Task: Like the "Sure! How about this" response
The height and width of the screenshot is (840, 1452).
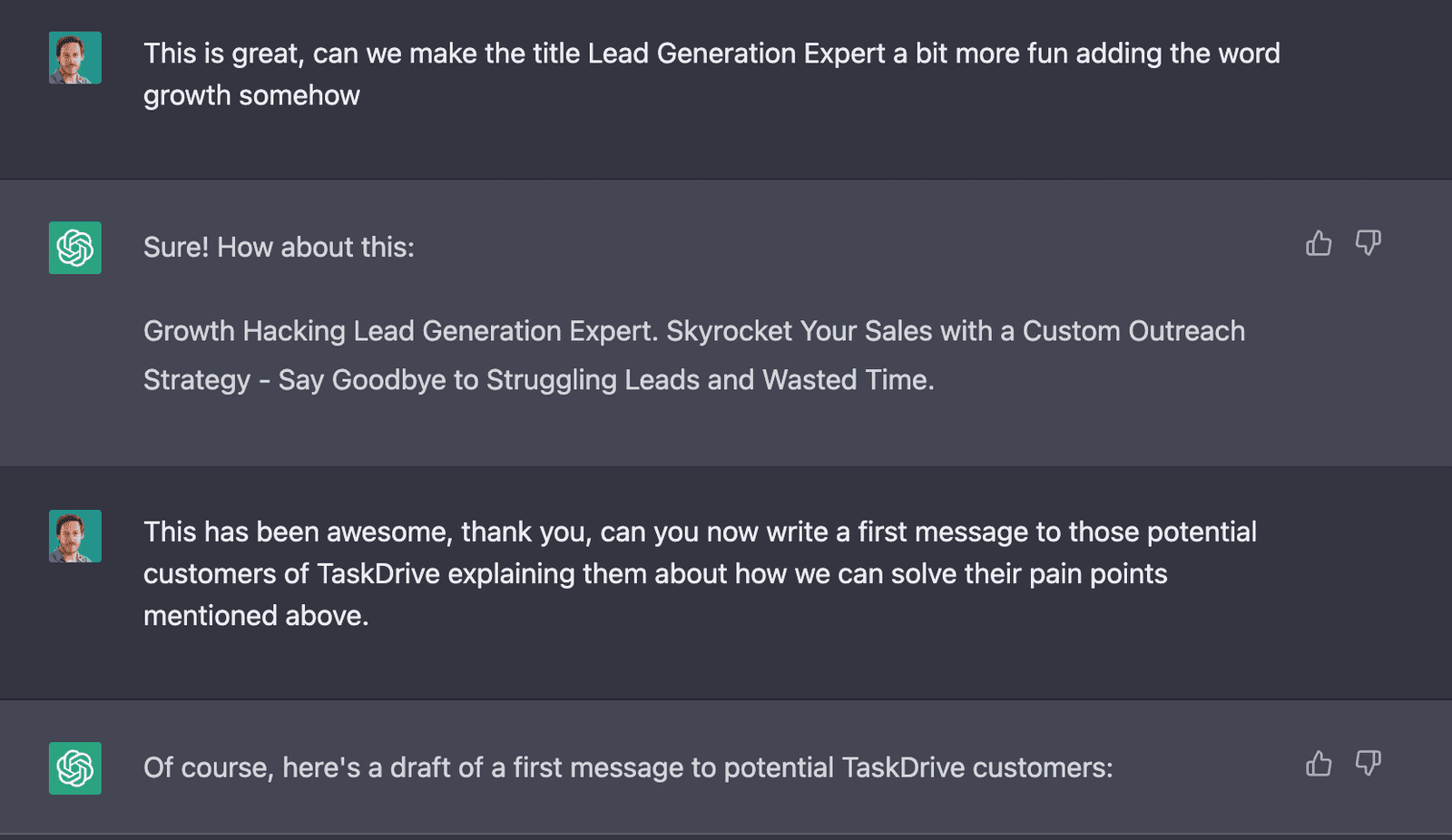Action: (1319, 243)
